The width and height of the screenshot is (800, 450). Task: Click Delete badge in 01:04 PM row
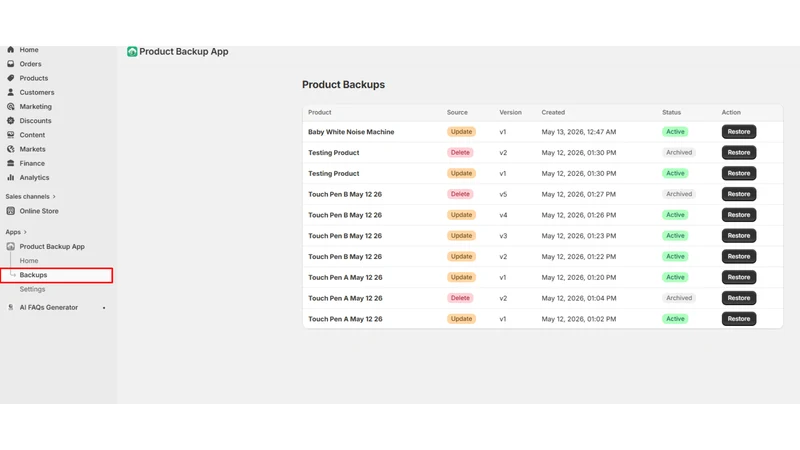click(460, 298)
